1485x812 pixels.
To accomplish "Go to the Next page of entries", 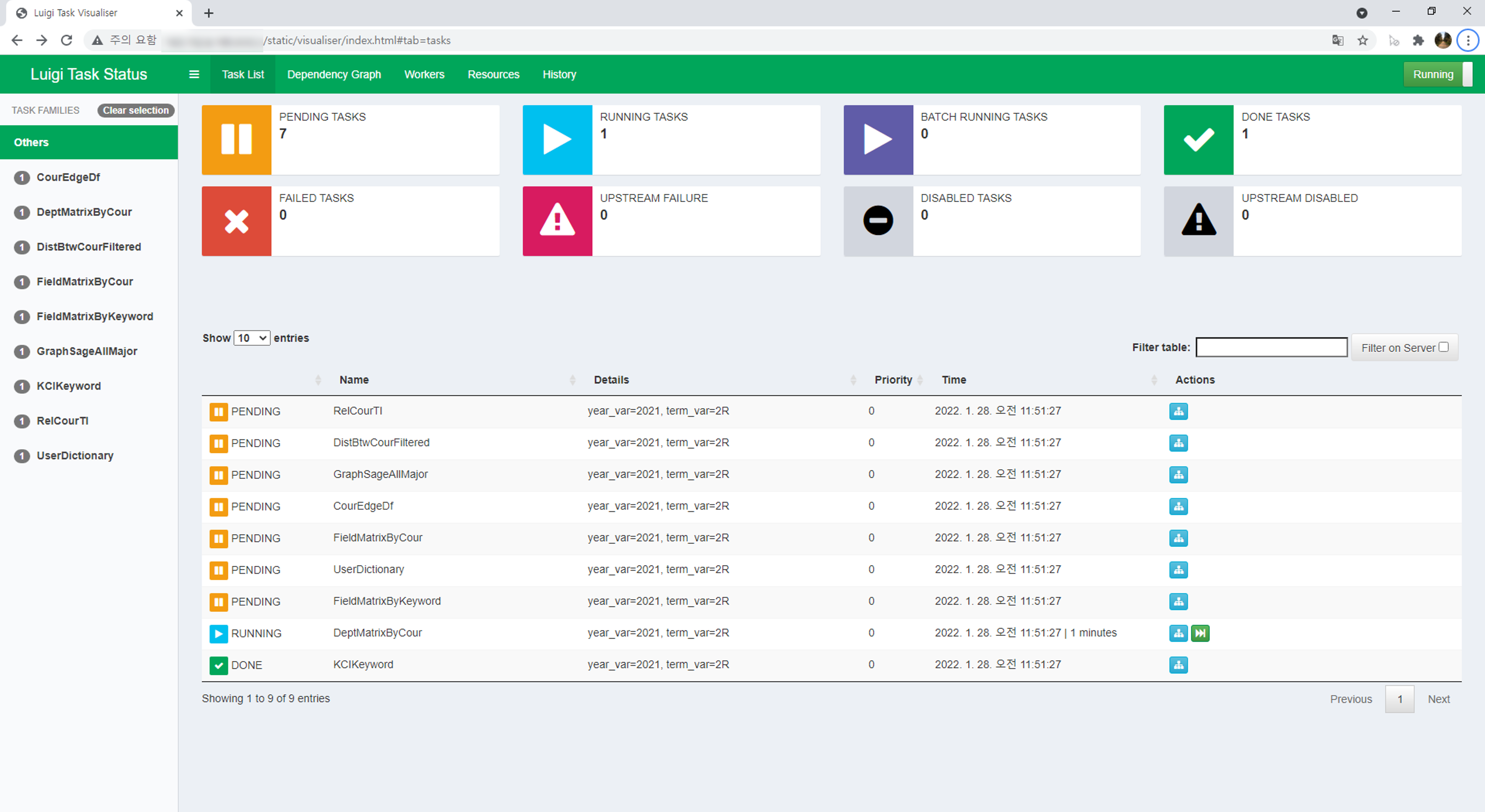I will (x=1438, y=699).
